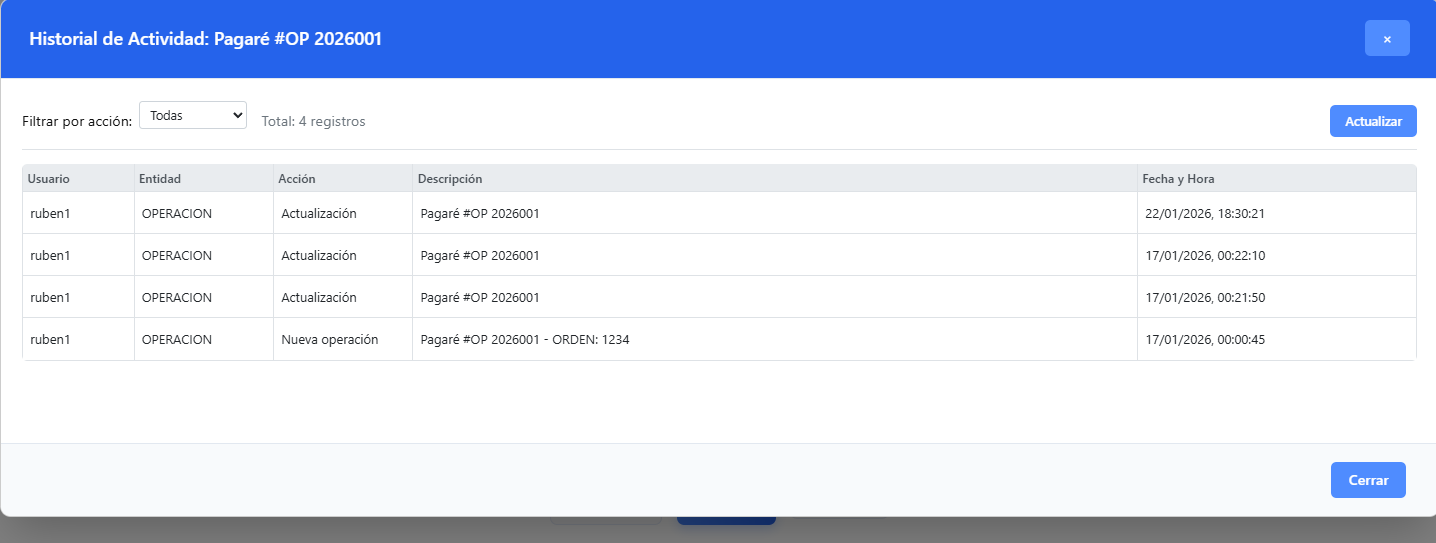Click user ruben1 in the first row
1436x543 pixels.
tap(50, 214)
